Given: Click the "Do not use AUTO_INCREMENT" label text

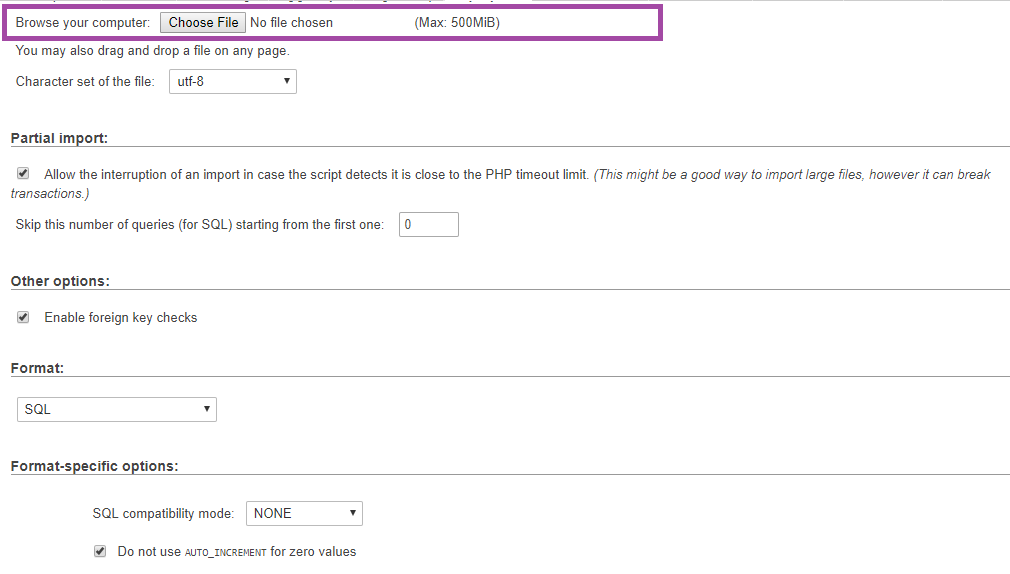Looking at the screenshot, I should point(236,551).
